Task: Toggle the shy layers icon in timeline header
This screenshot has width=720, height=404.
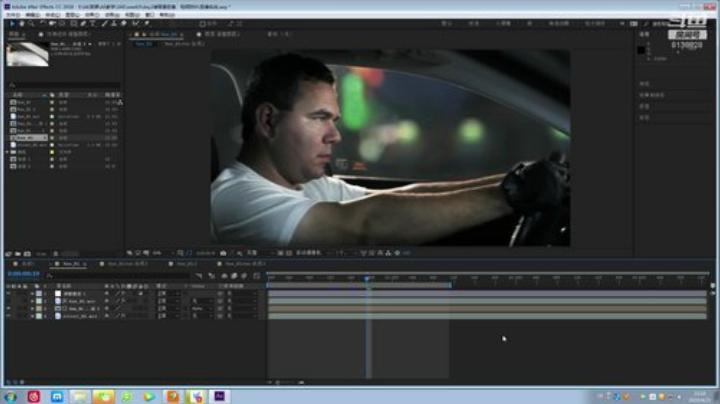Action: [x=225, y=276]
